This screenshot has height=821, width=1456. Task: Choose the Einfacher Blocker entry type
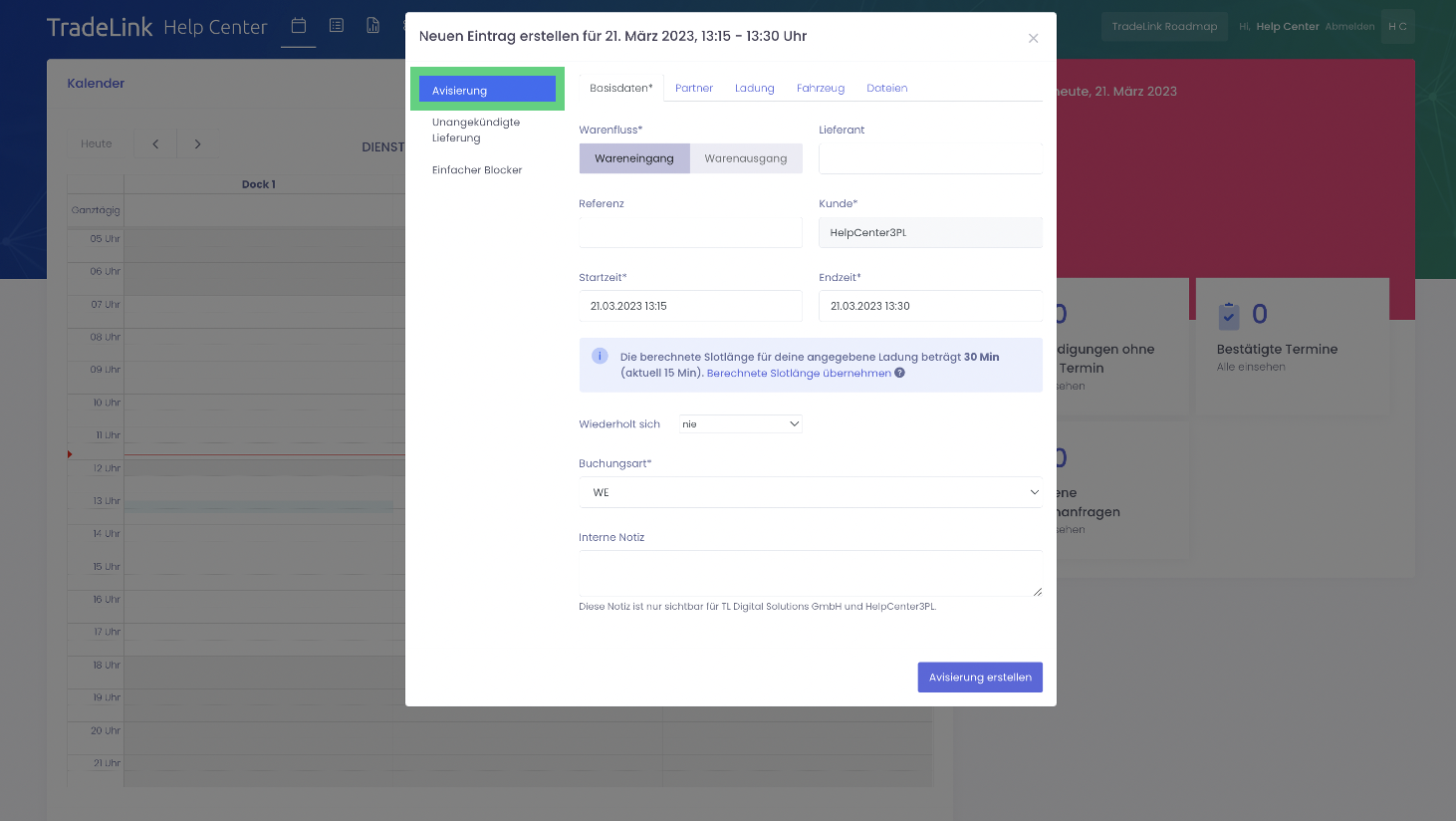click(477, 170)
